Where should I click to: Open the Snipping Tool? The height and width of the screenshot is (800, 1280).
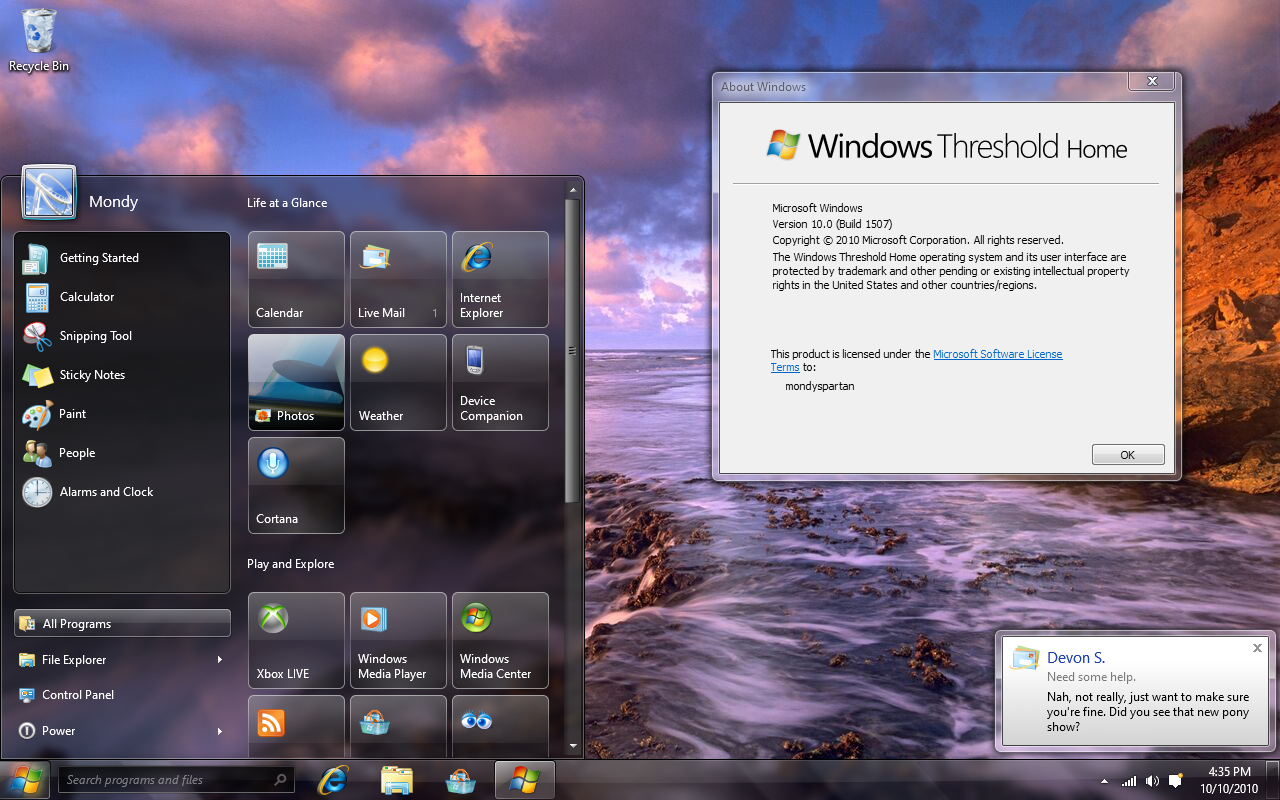pyautogui.click(x=122, y=336)
